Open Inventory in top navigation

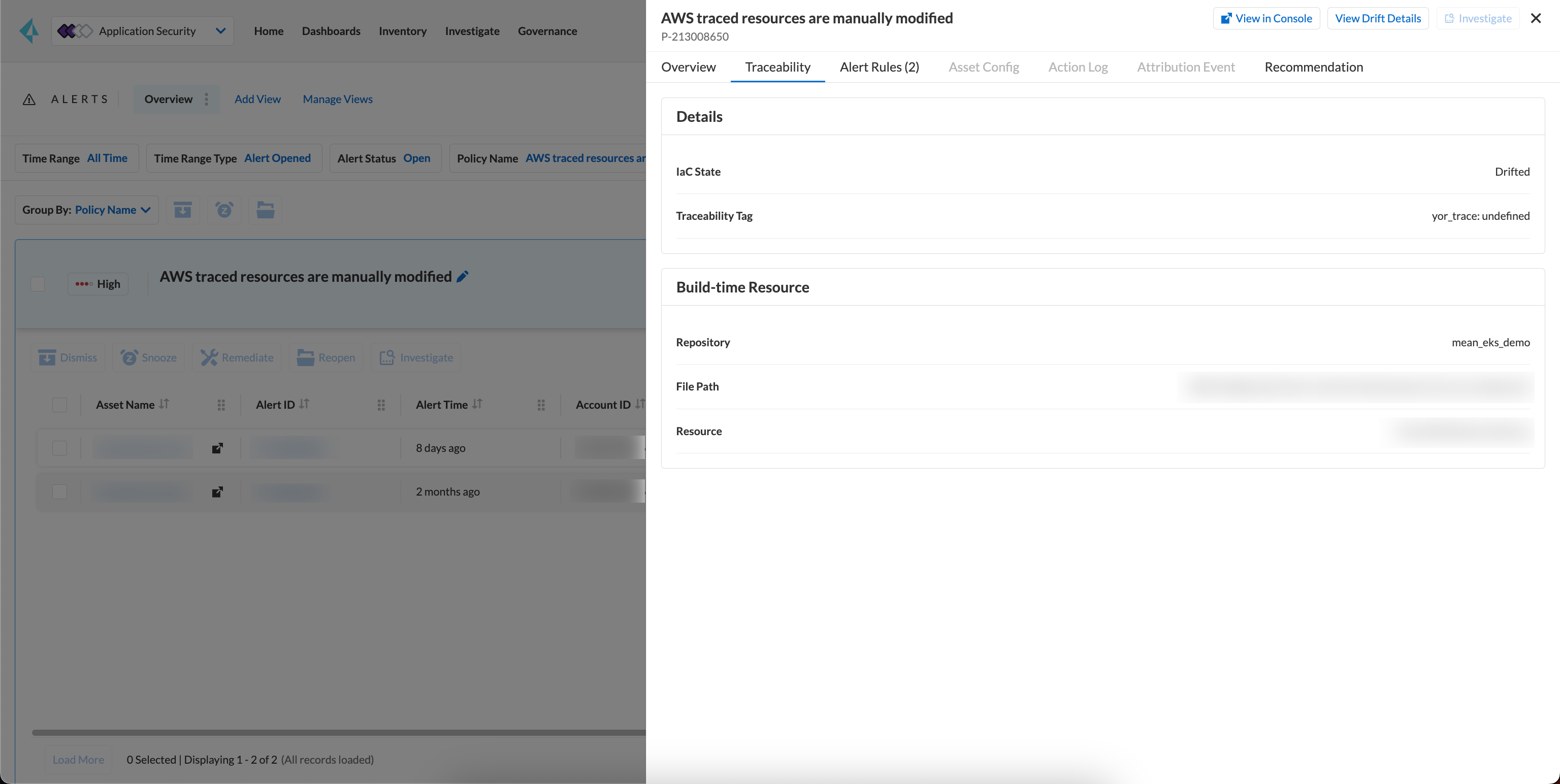tap(403, 31)
